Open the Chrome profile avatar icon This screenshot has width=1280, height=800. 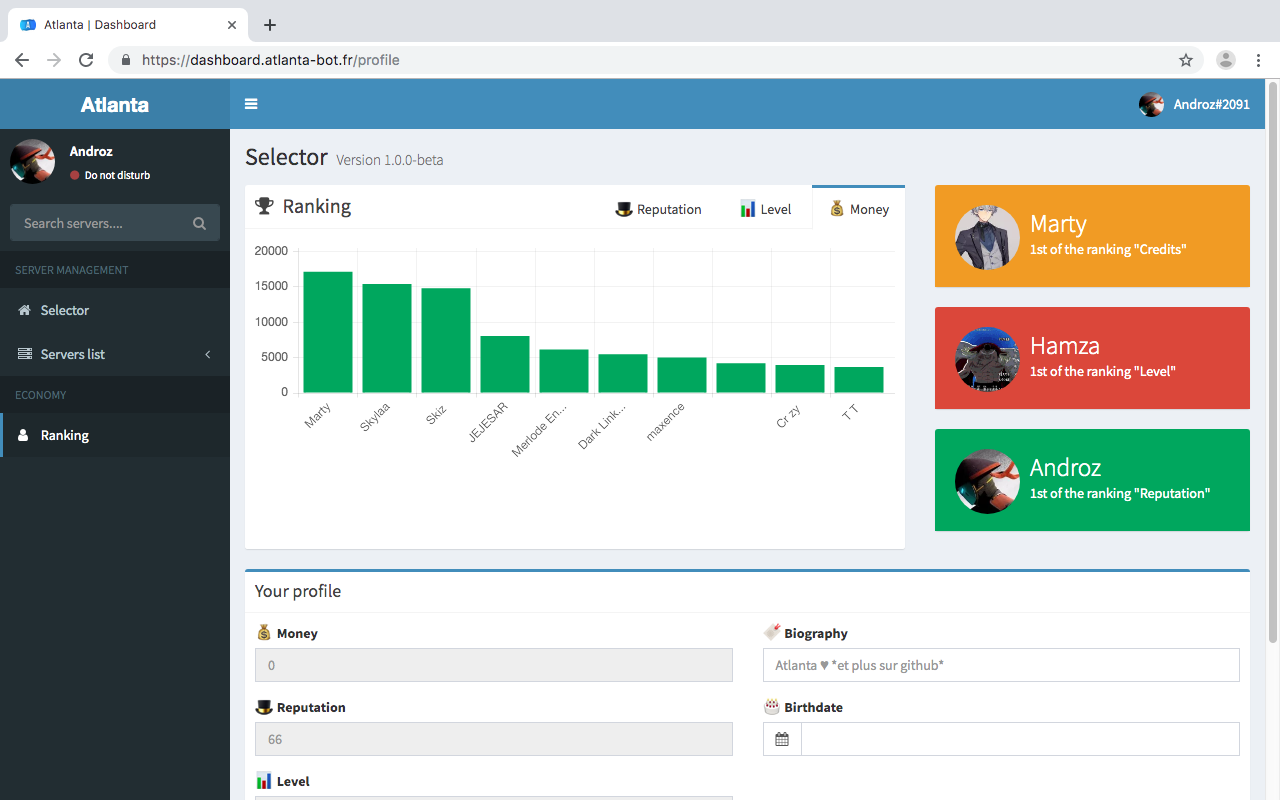[1225, 60]
